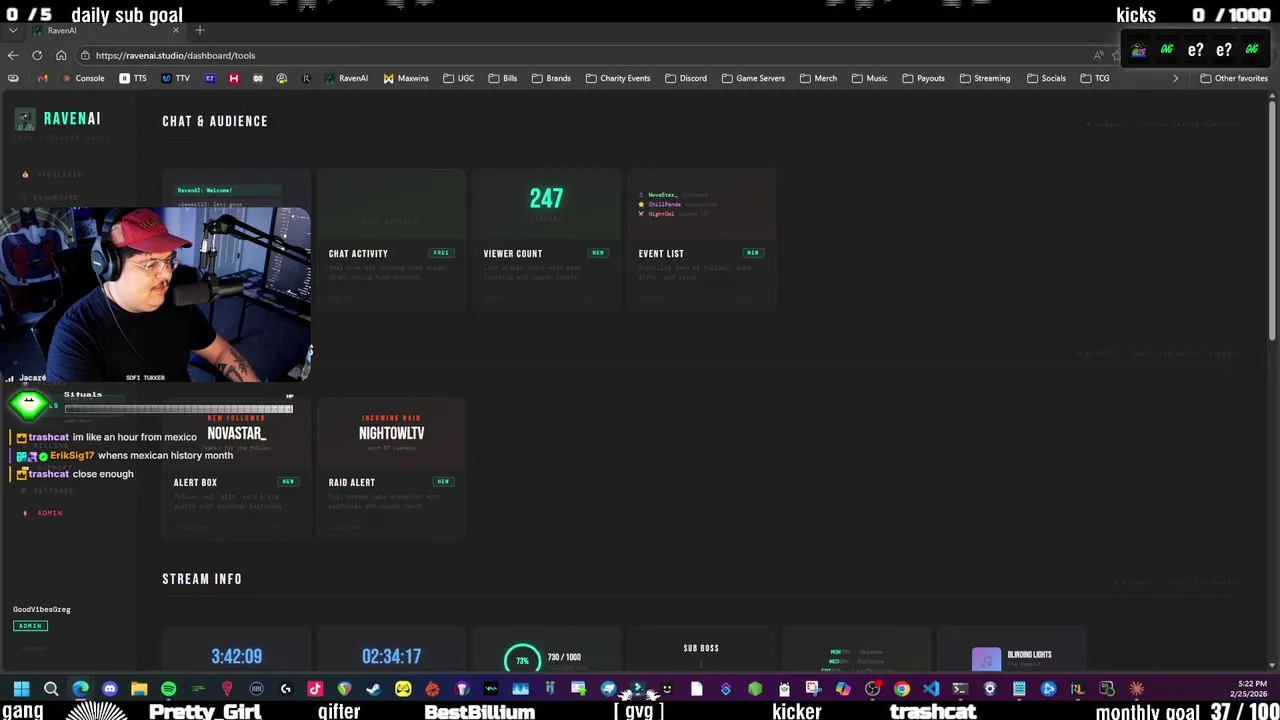
Task: Click the Gmail bookmark icon
Action: point(42,78)
